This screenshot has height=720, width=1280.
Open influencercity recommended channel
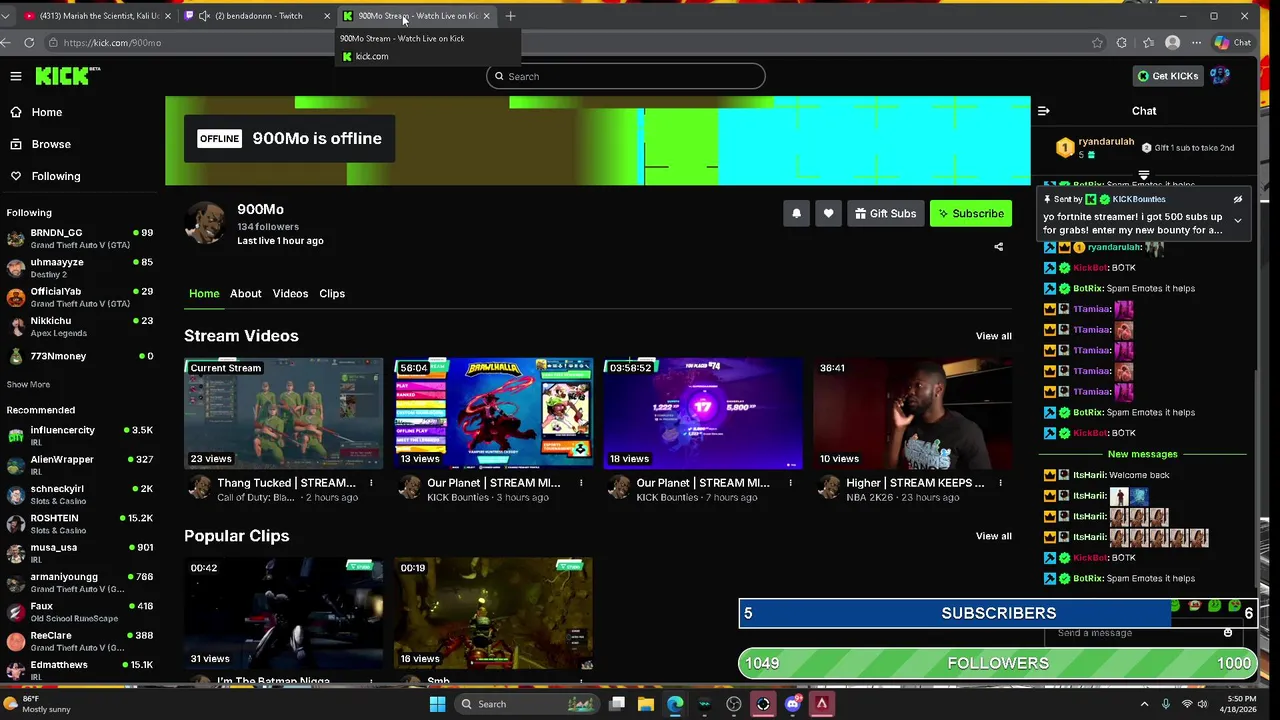(80, 435)
